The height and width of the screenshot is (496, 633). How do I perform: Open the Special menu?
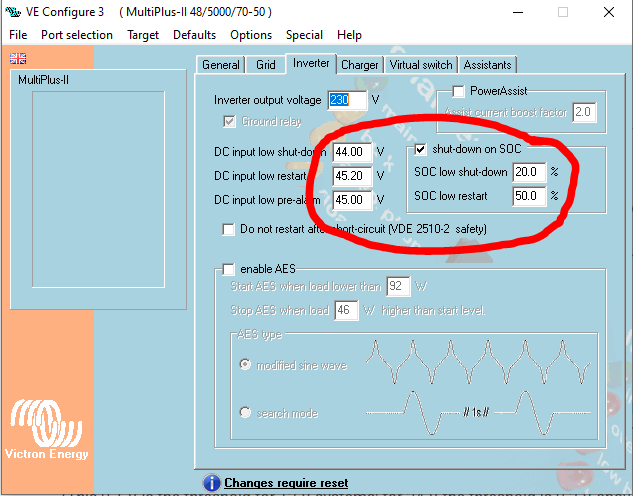[304, 34]
